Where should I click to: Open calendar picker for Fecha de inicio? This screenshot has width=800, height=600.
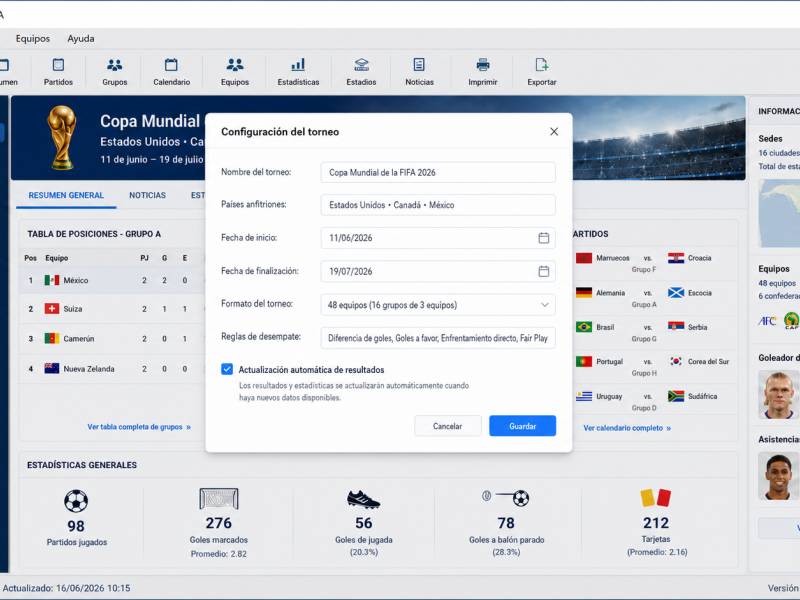544,238
